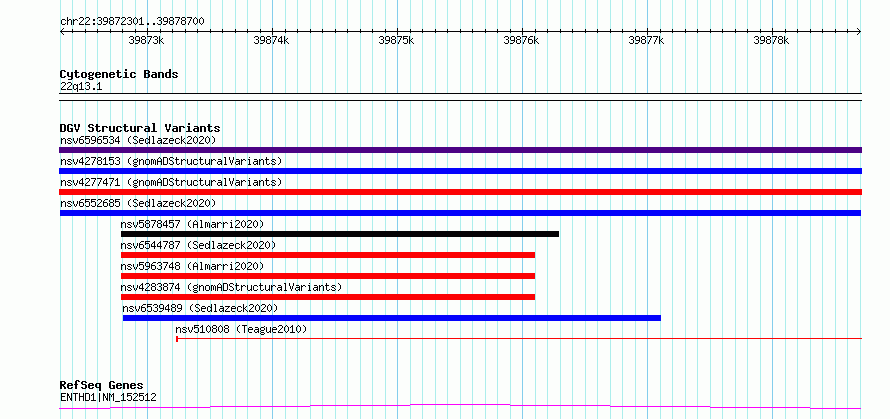Select the blue nsv6539489 variant bar
Image resolution: width=890 pixels, height=419 pixels.
(x=392, y=318)
